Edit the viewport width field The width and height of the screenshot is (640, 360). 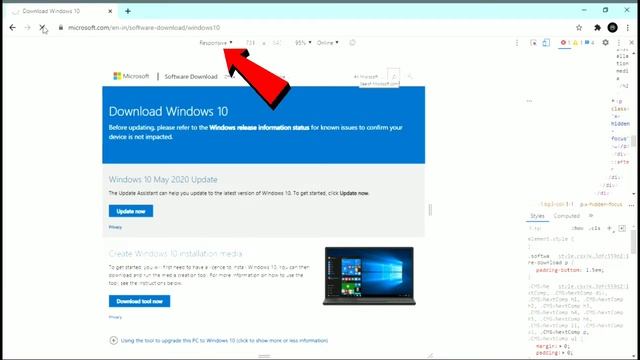click(x=250, y=42)
